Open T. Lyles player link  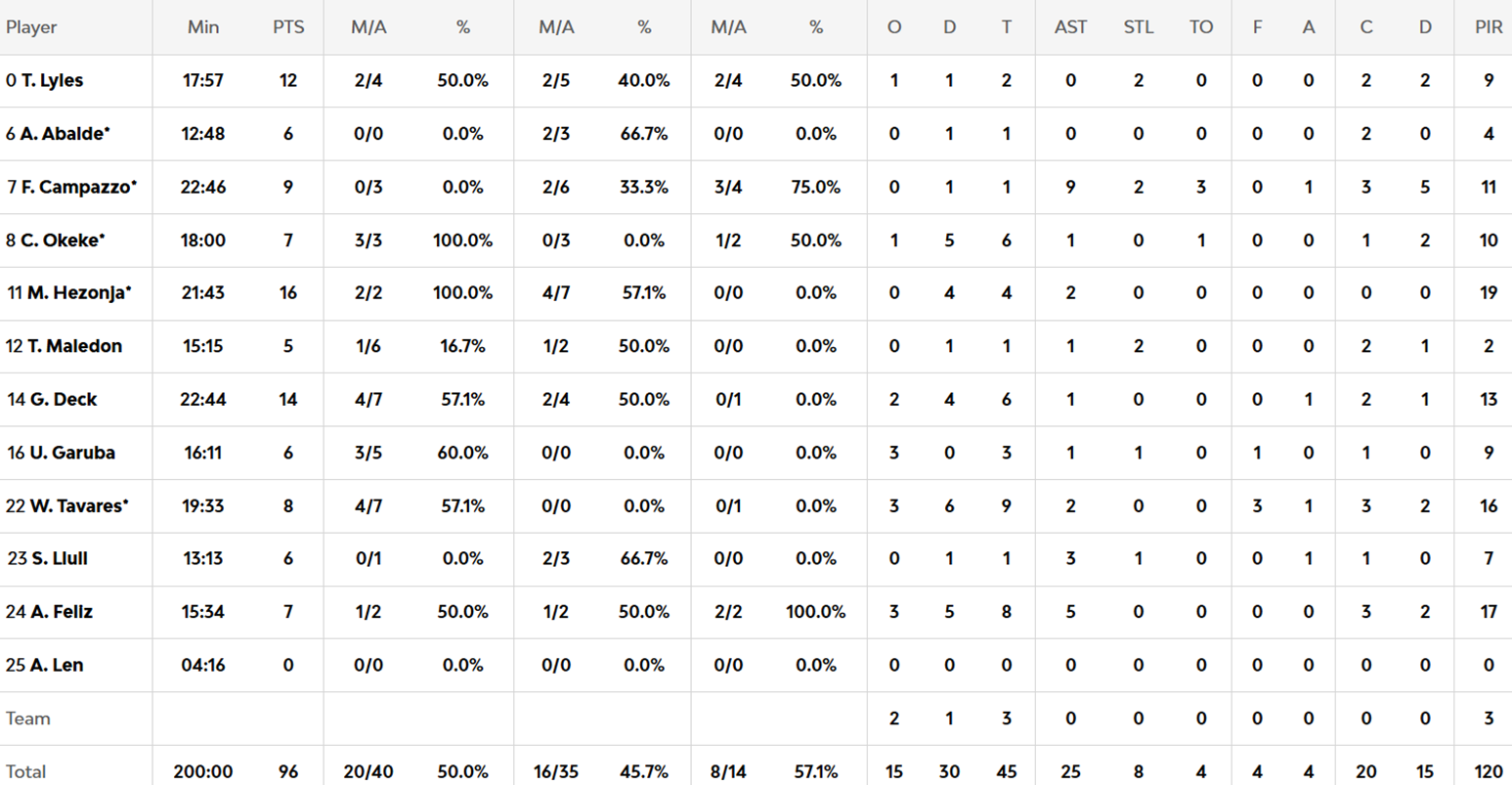pyautogui.click(x=52, y=81)
